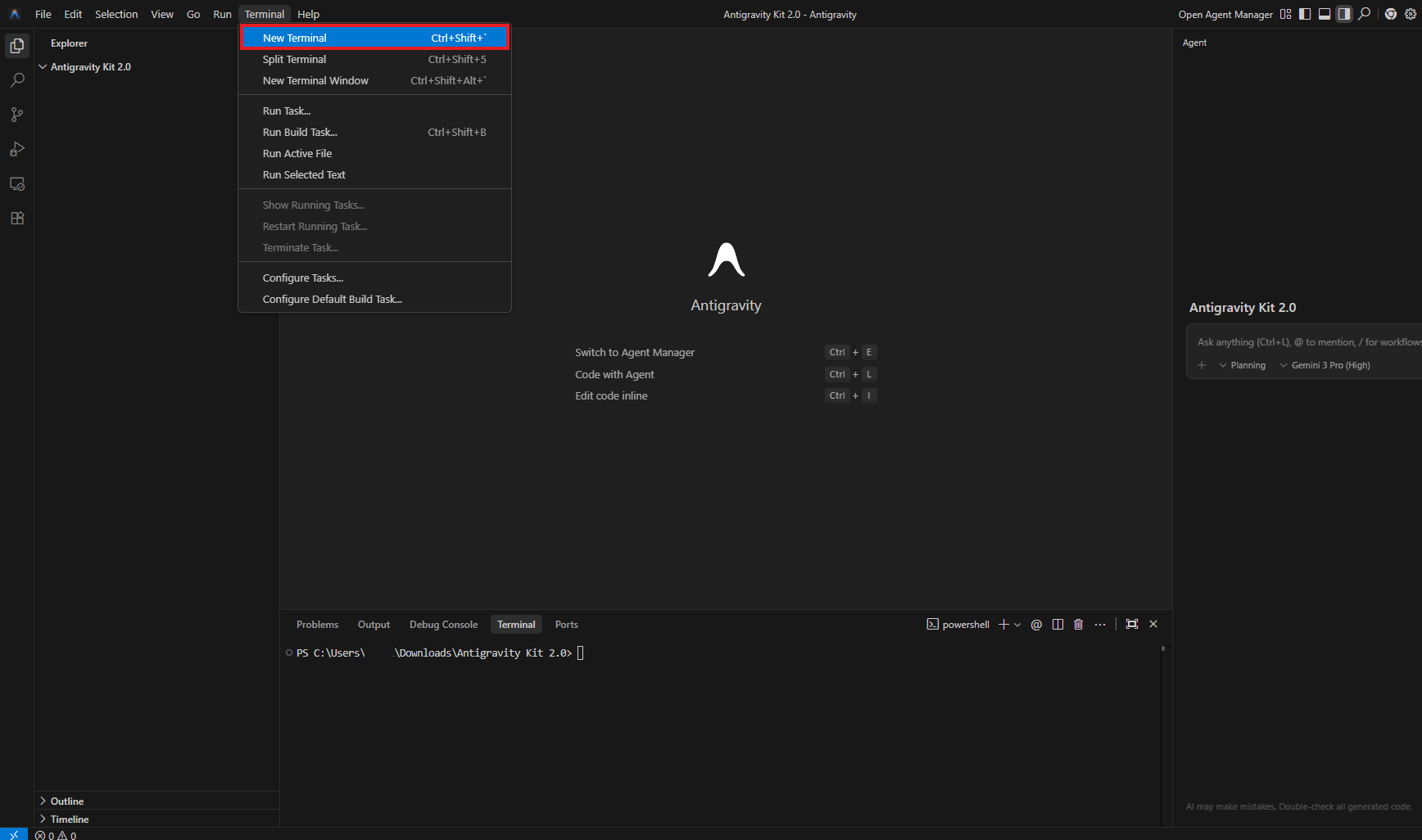Split the terminal using panel icon
This screenshot has width=1422, height=840.
point(1057,625)
